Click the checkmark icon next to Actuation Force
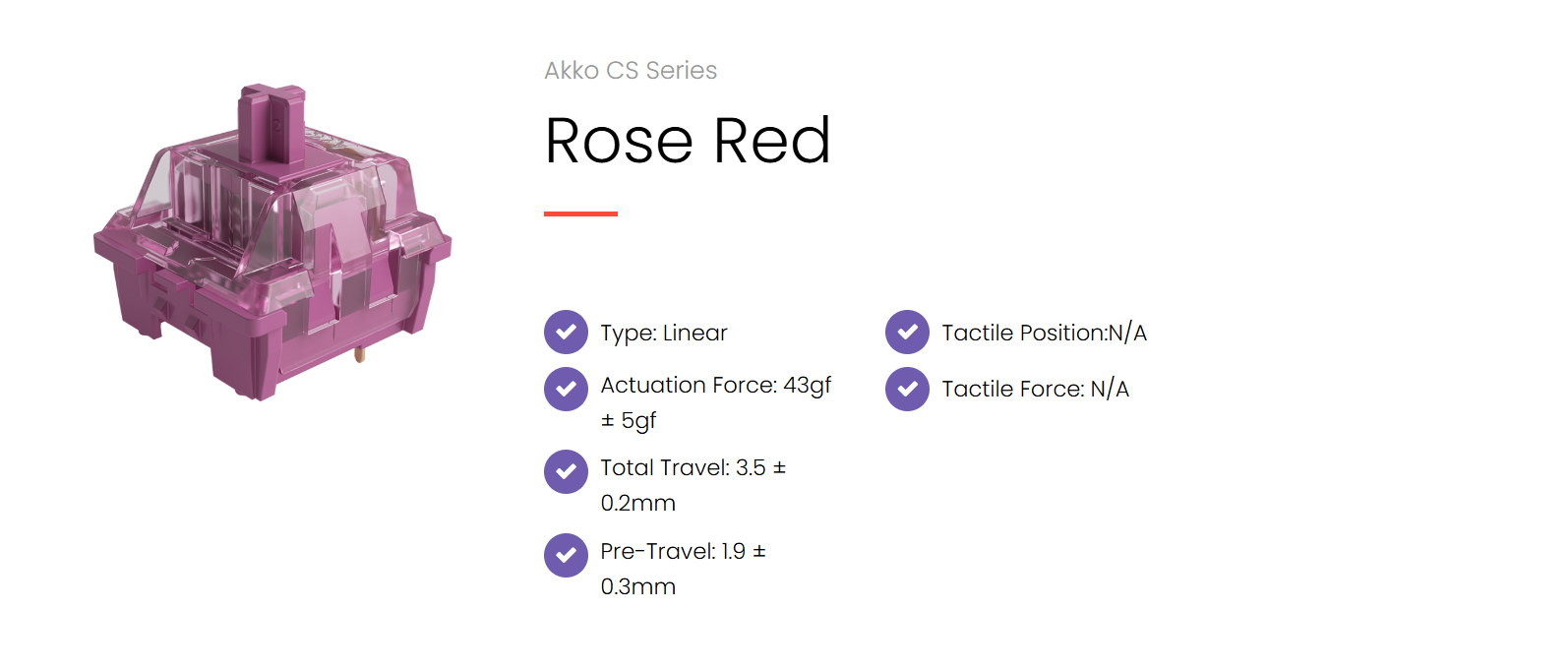The height and width of the screenshot is (670, 1568). [x=566, y=389]
